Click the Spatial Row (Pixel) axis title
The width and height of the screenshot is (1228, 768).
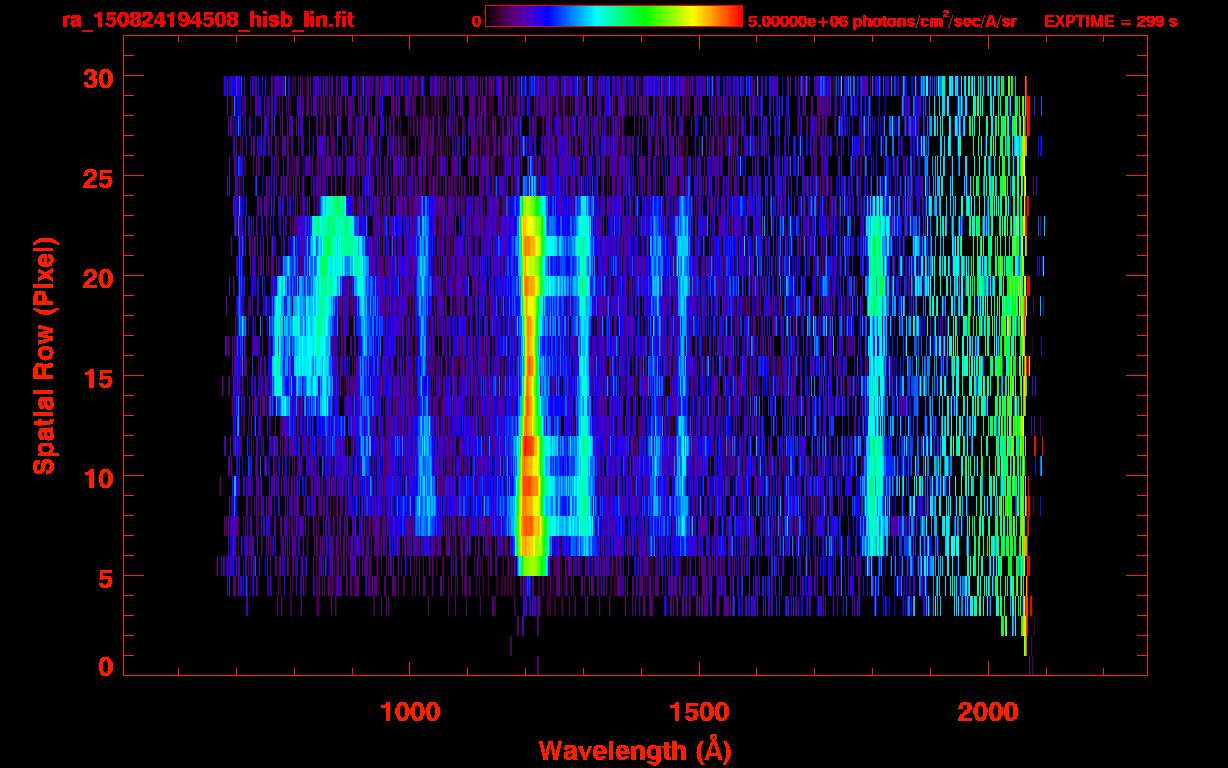click(x=43, y=355)
